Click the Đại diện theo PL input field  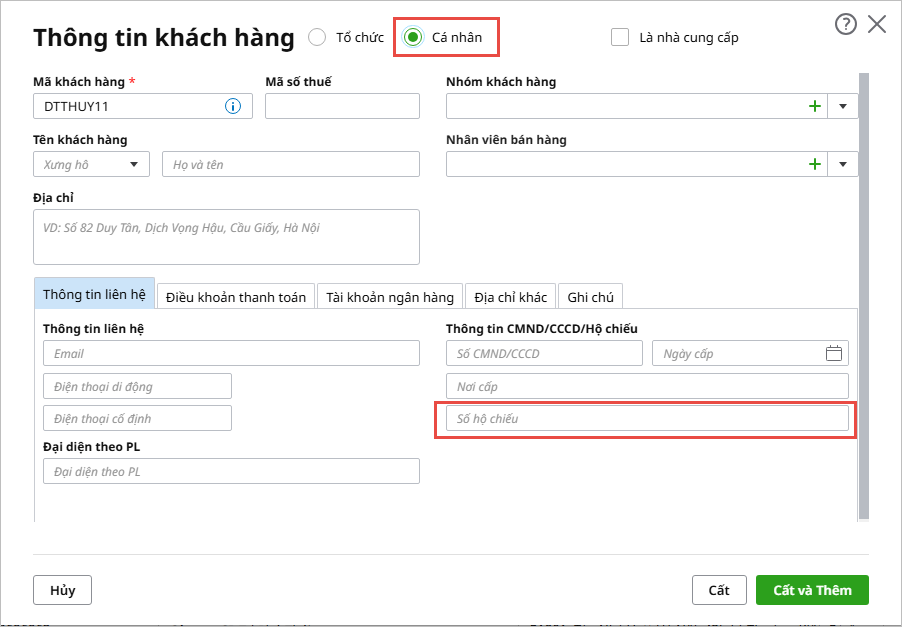(x=231, y=471)
